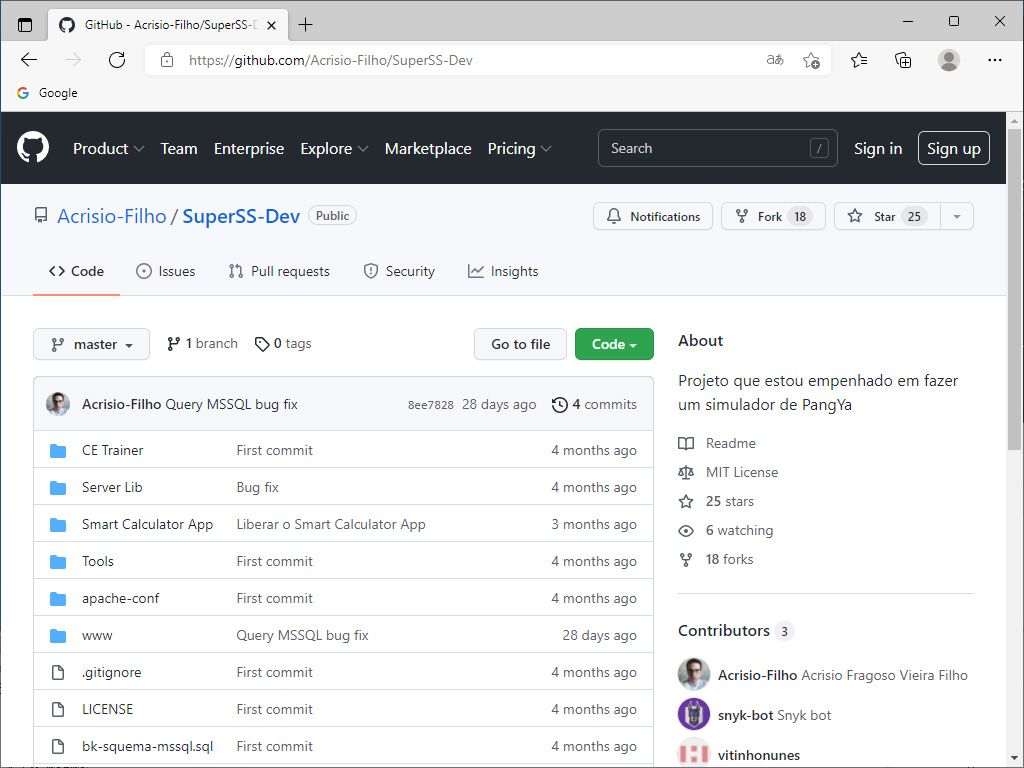
Task: Click the site lock icon in address bar
Action: [167, 60]
